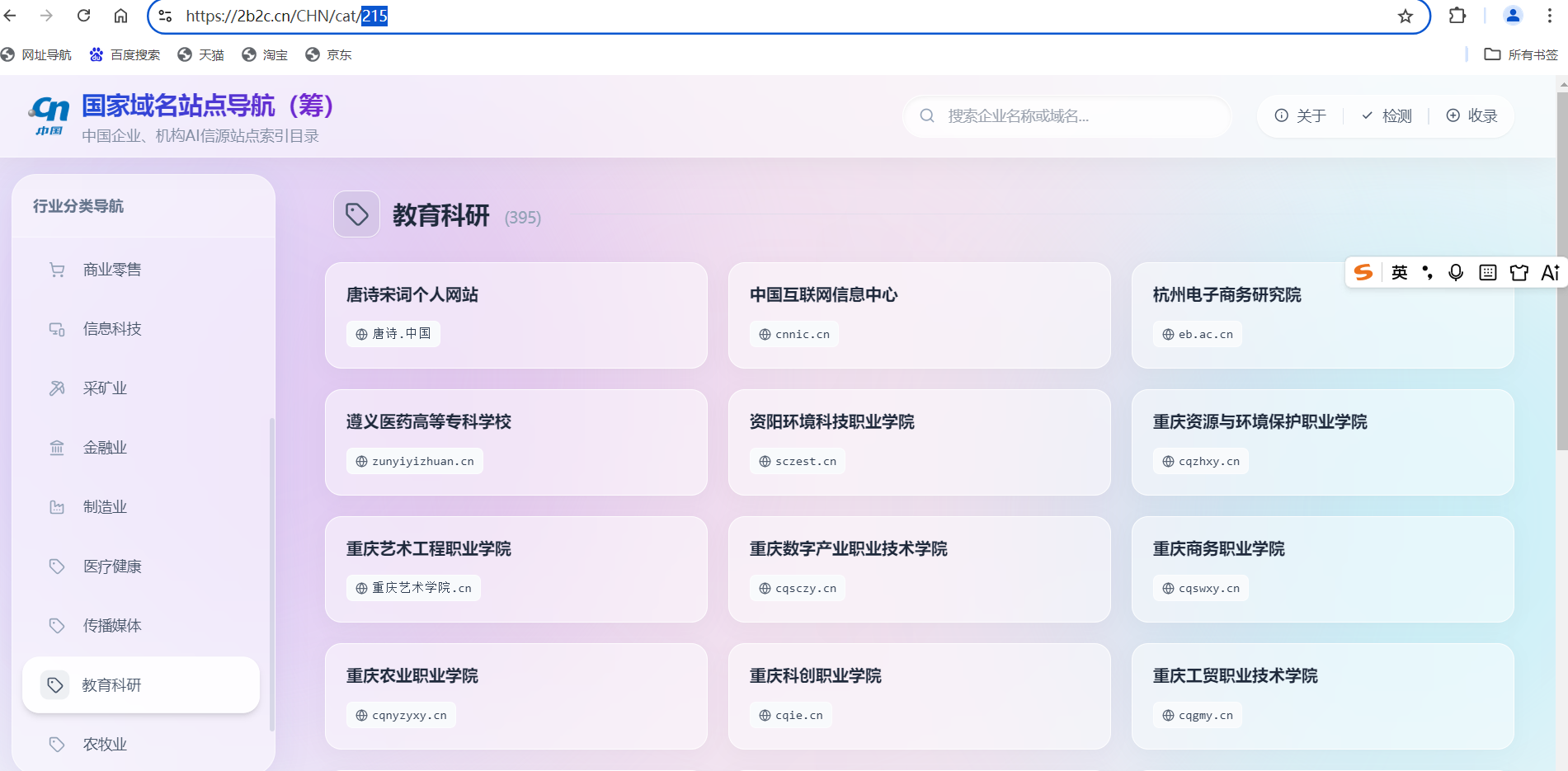Open the Chrome three-dot menu
The image size is (1568, 771).
1550,16
